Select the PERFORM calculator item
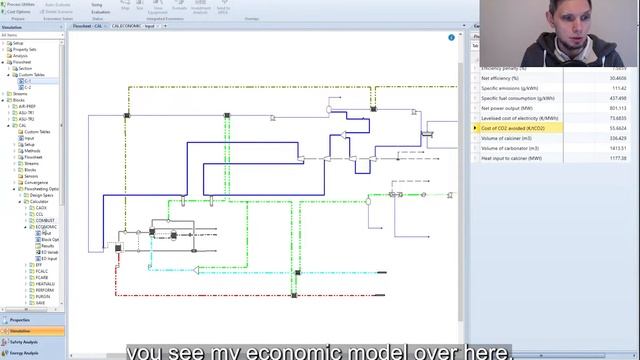 pos(41,290)
